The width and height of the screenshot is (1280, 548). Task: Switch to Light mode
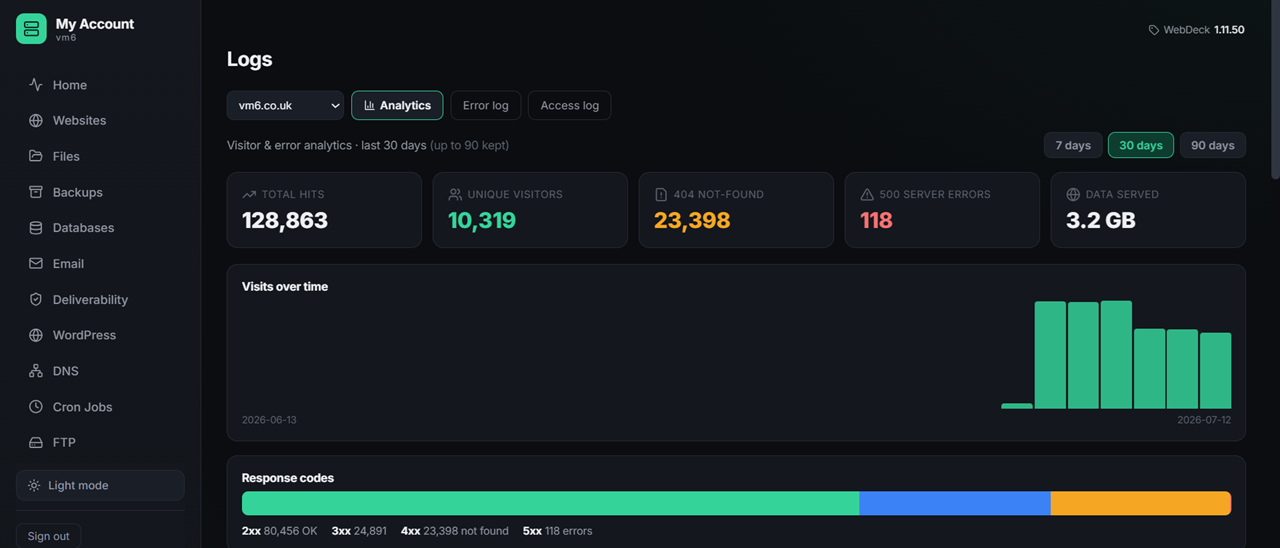100,485
